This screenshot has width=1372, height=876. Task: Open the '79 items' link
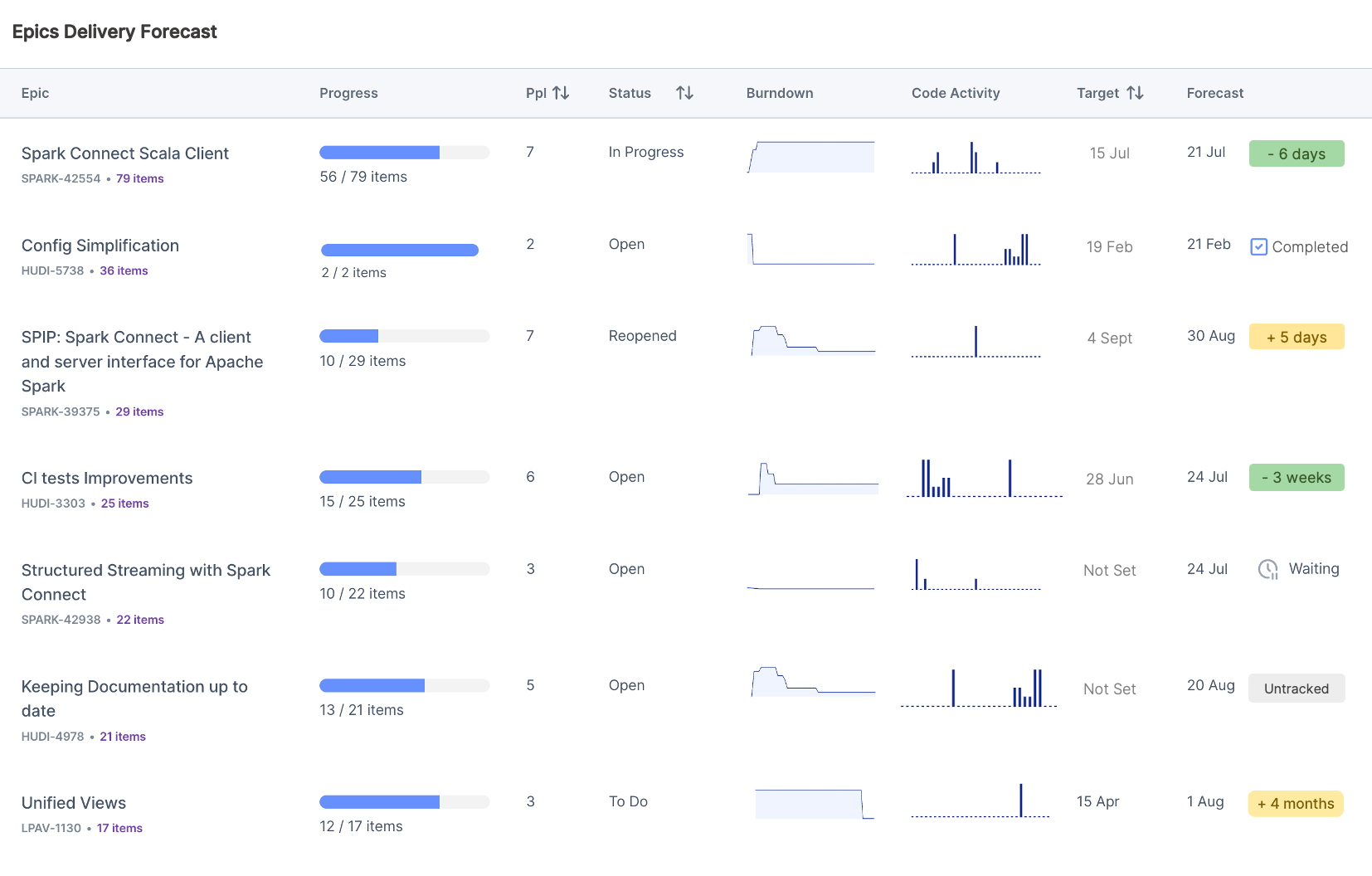tap(139, 178)
